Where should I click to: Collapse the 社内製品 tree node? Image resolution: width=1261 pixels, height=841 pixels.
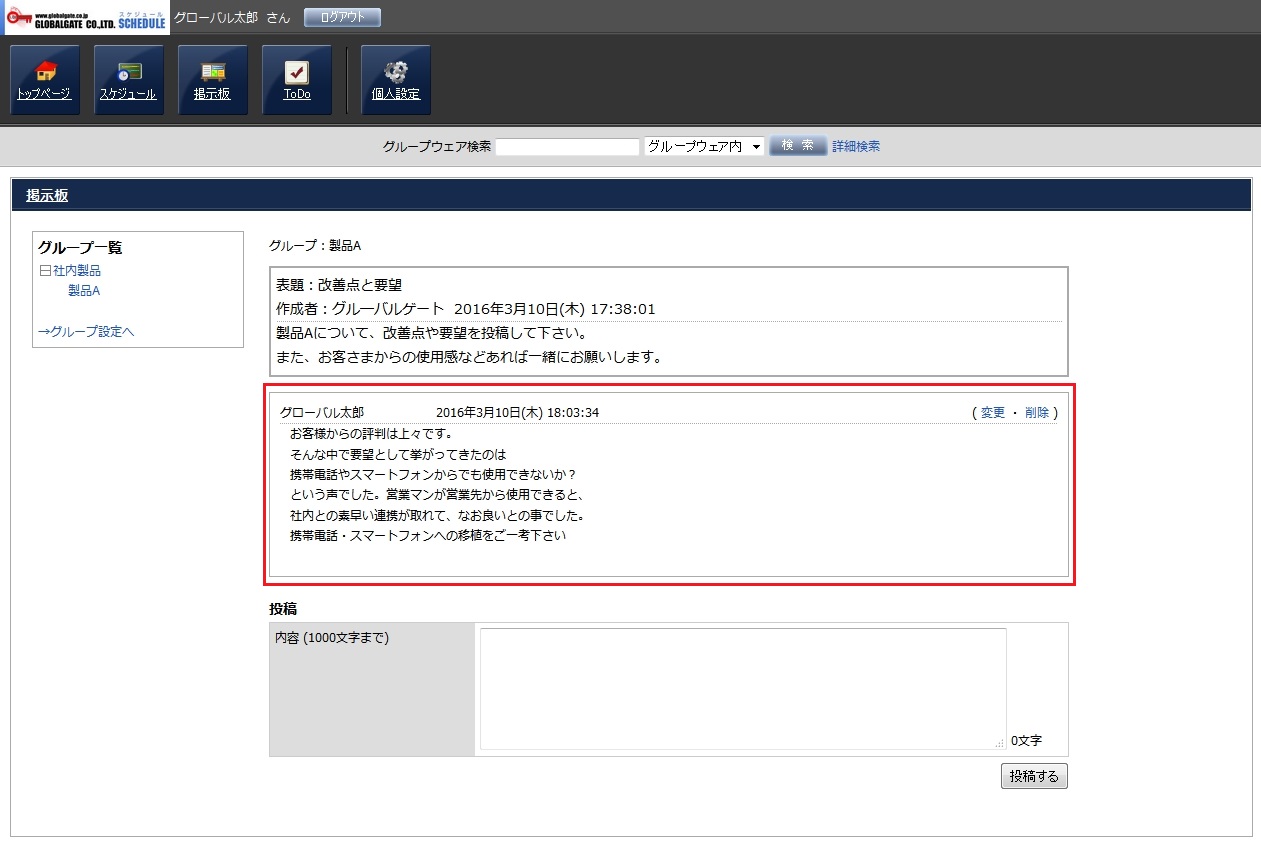pos(44,271)
